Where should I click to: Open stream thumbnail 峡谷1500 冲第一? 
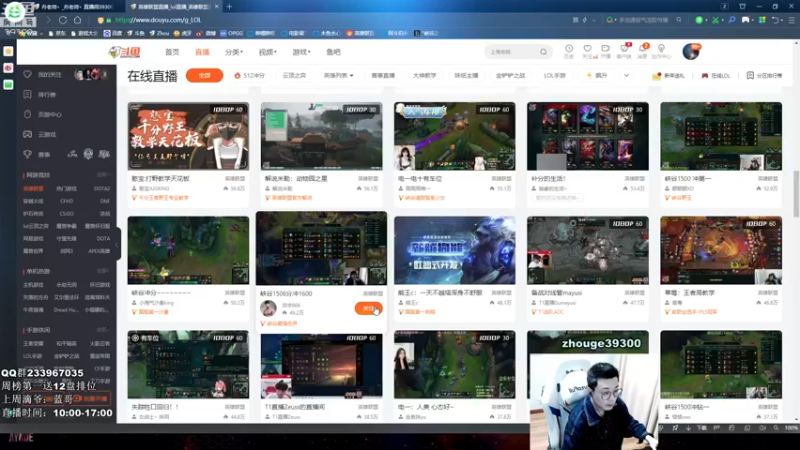click(721, 136)
